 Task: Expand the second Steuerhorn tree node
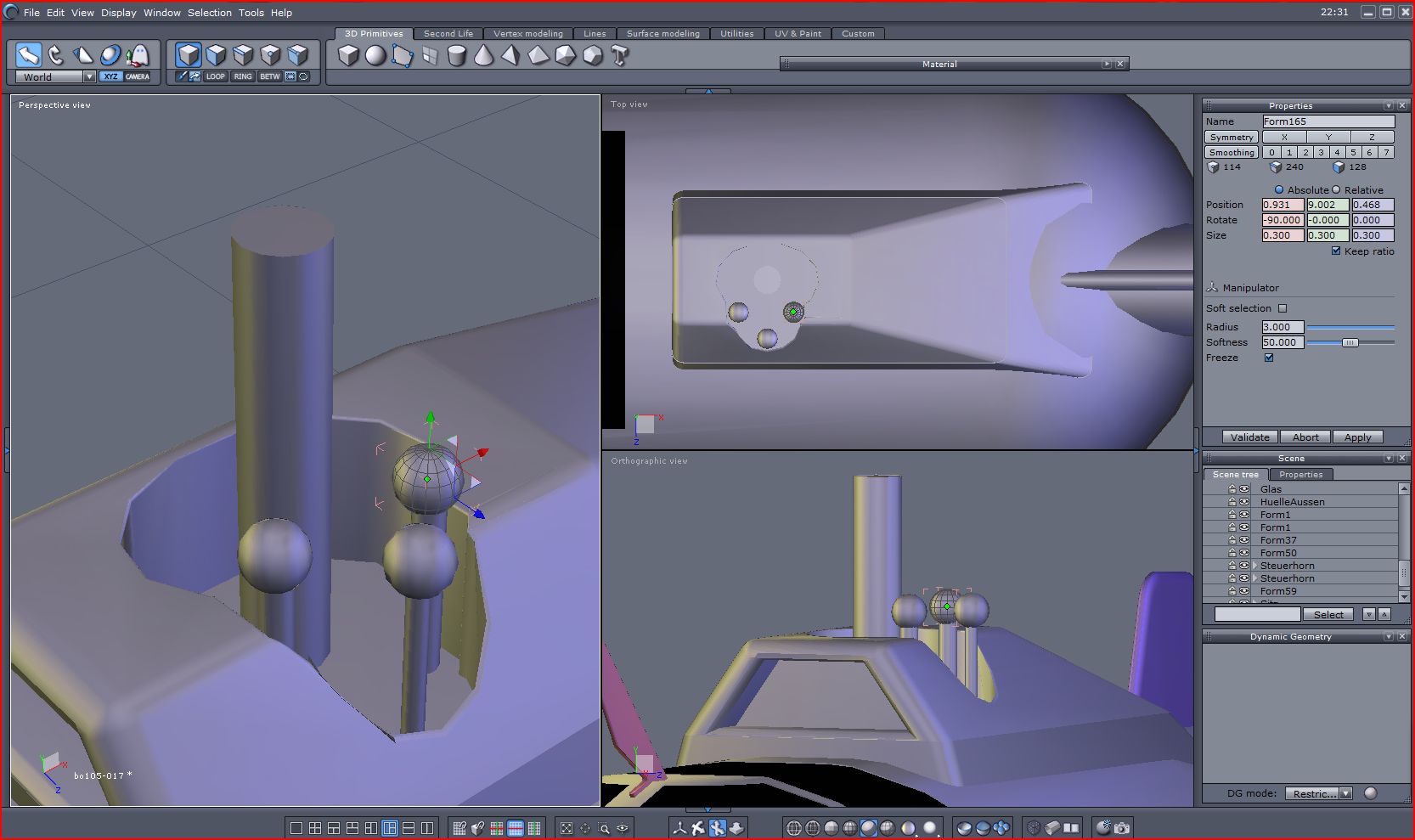point(1254,578)
